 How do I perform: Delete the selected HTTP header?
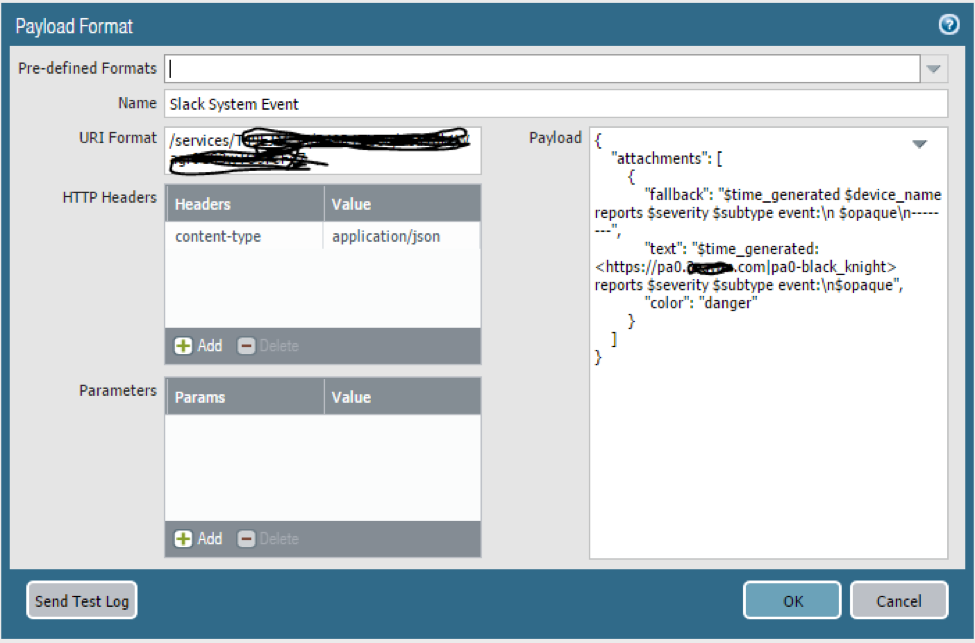click(x=269, y=346)
